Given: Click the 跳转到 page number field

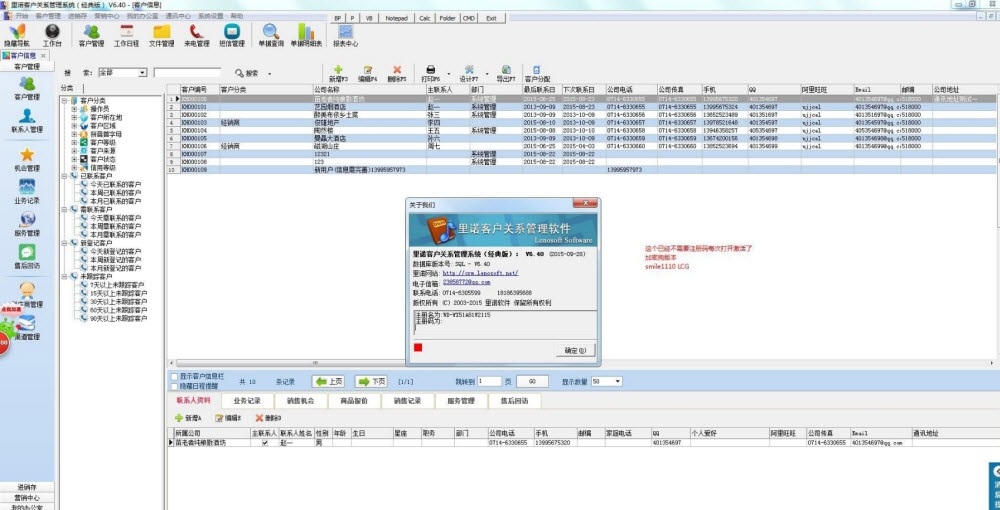Looking at the screenshot, I should tap(489, 381).
